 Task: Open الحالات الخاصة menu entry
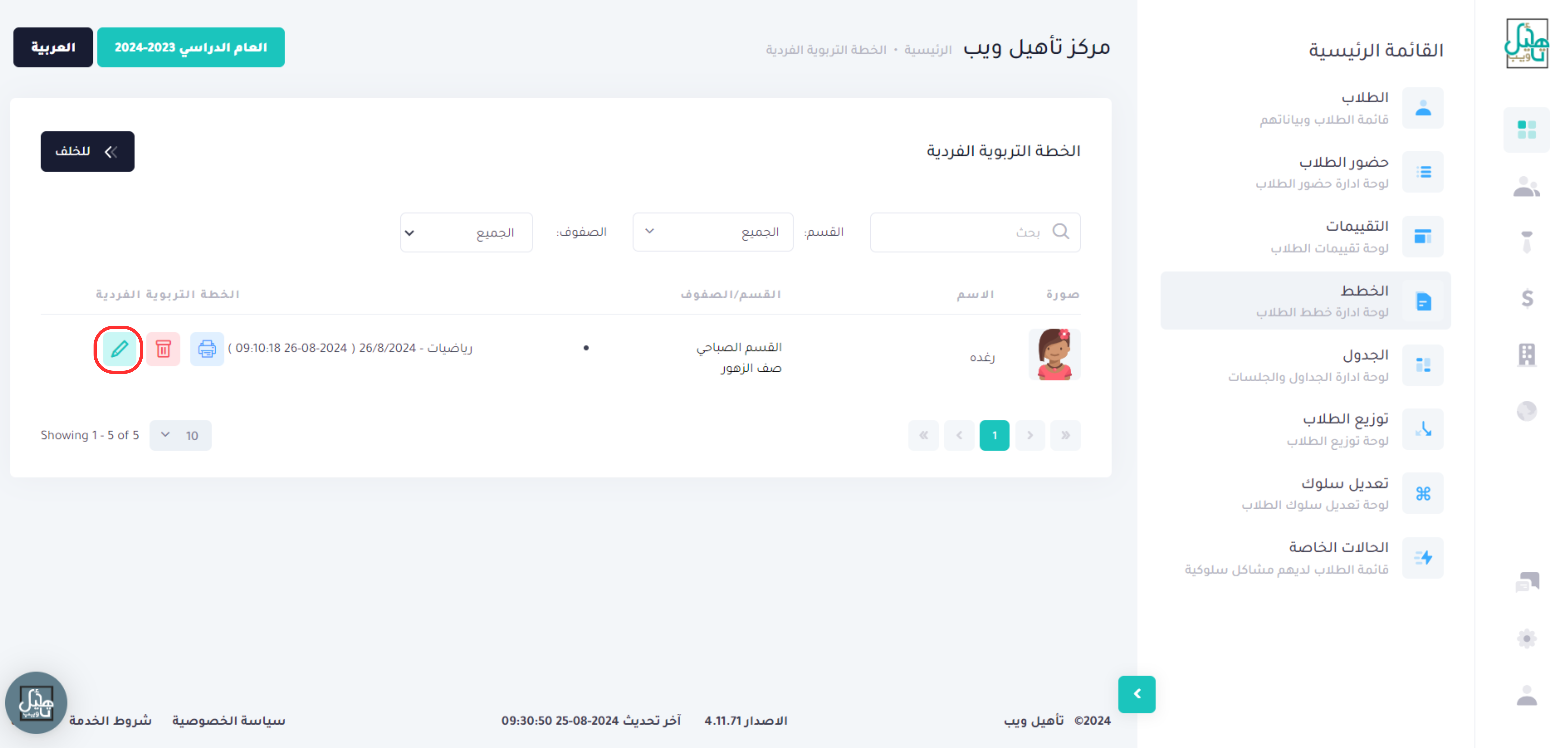pos(1306,557)
